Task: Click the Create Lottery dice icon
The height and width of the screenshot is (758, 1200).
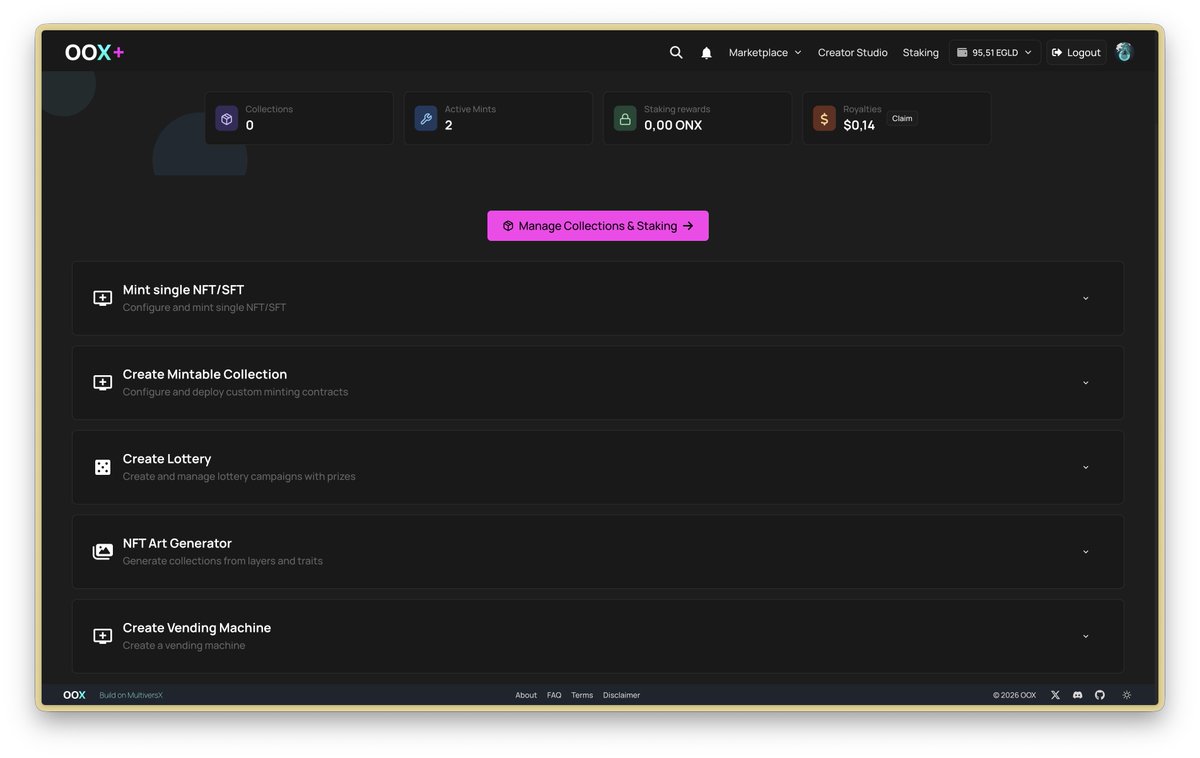Action: [102, 467]
